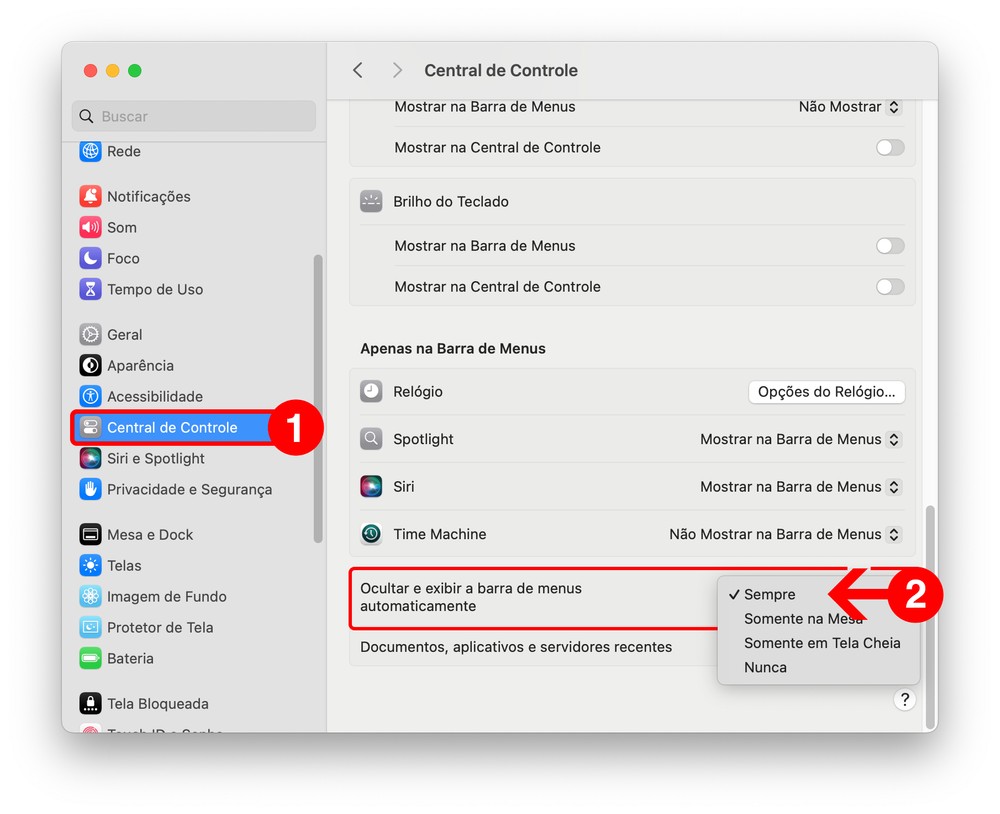1000x814 pixels.
Task: Select the Aparência icon in the sidebar
Action: pos(90,366)
